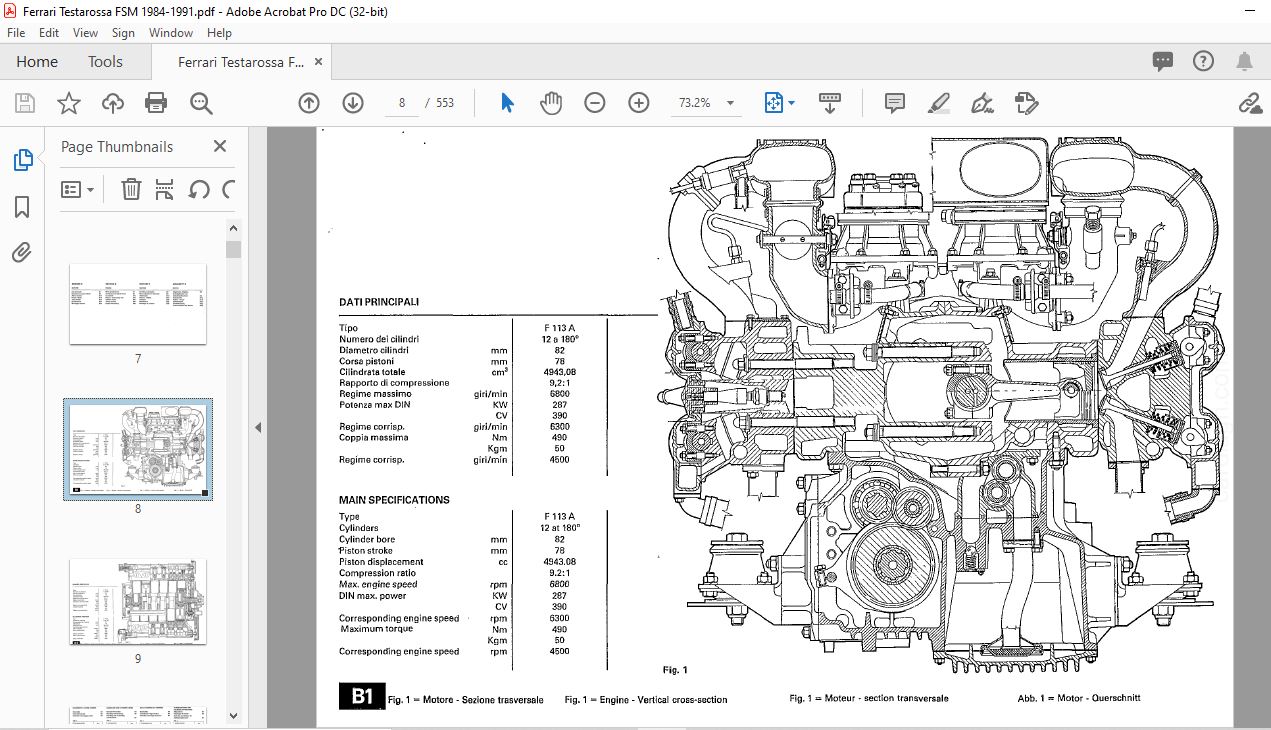Click "Fig. 1 = Moteur - section transversale" caption

[869, 698]
